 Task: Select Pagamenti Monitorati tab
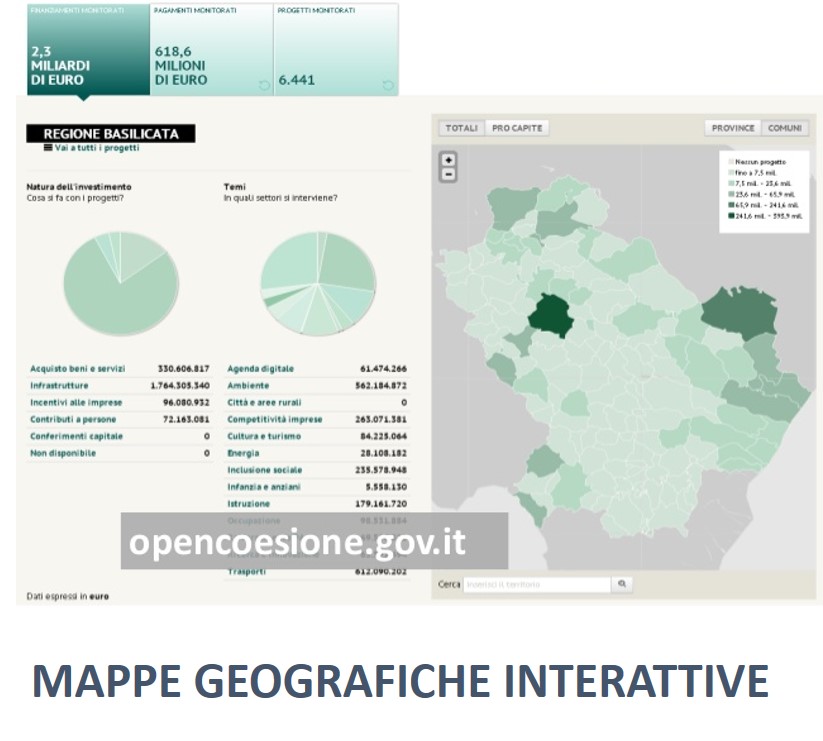211,50
